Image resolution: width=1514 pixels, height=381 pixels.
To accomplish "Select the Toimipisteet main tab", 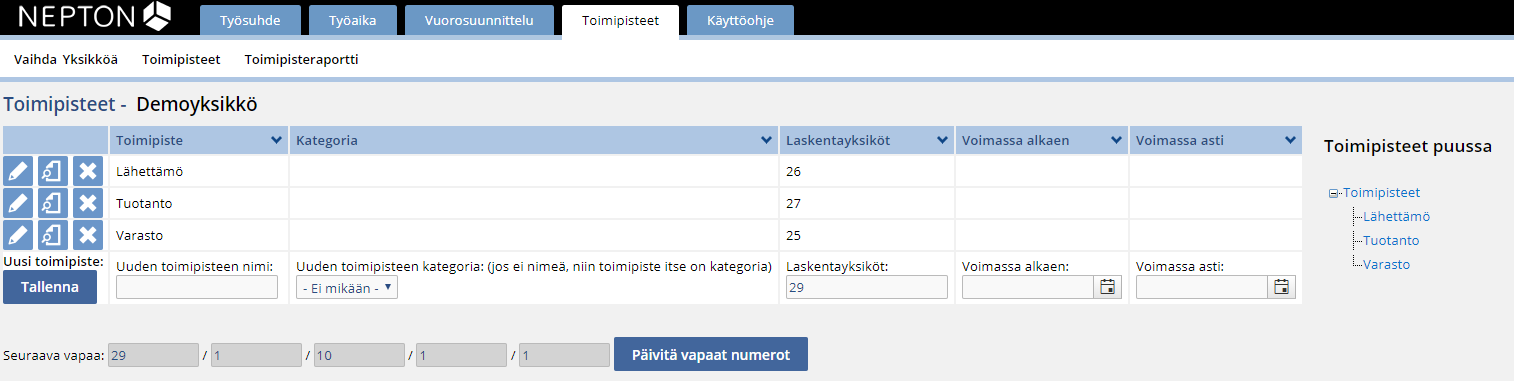I will click(x=620, y=20).
